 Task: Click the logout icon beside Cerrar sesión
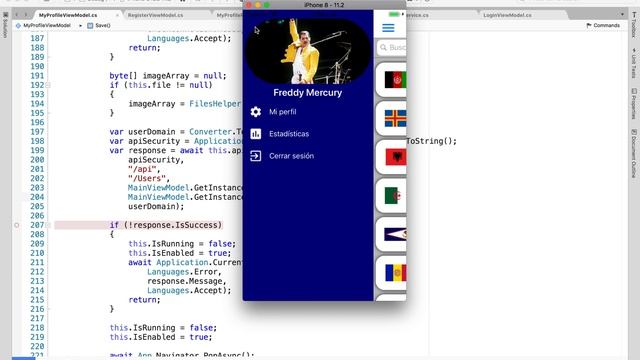click(x=256, y=156)
